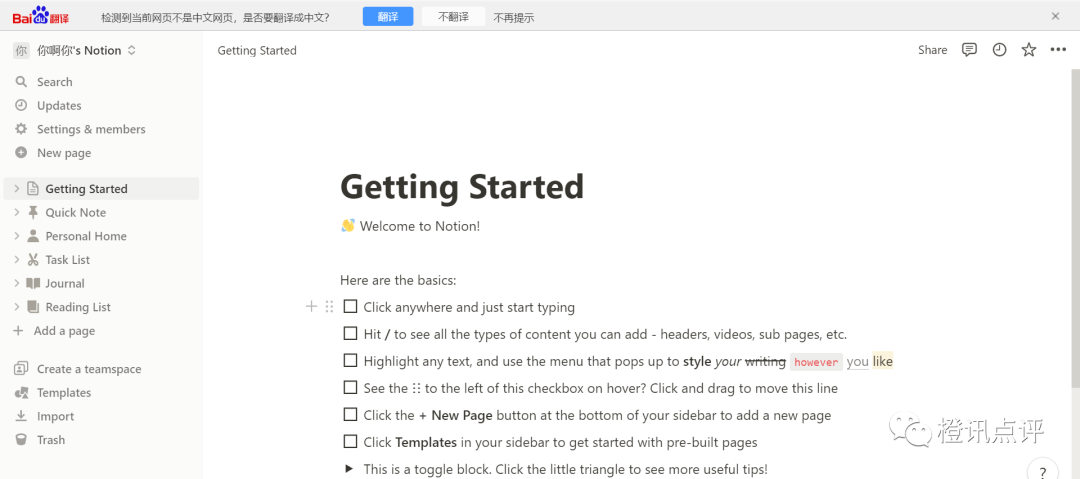Image resolution: width=1080 pixels, height=479 pixels.
Task: Click the 不翻译 don't translate button
Action: click(x=453, y=17)
